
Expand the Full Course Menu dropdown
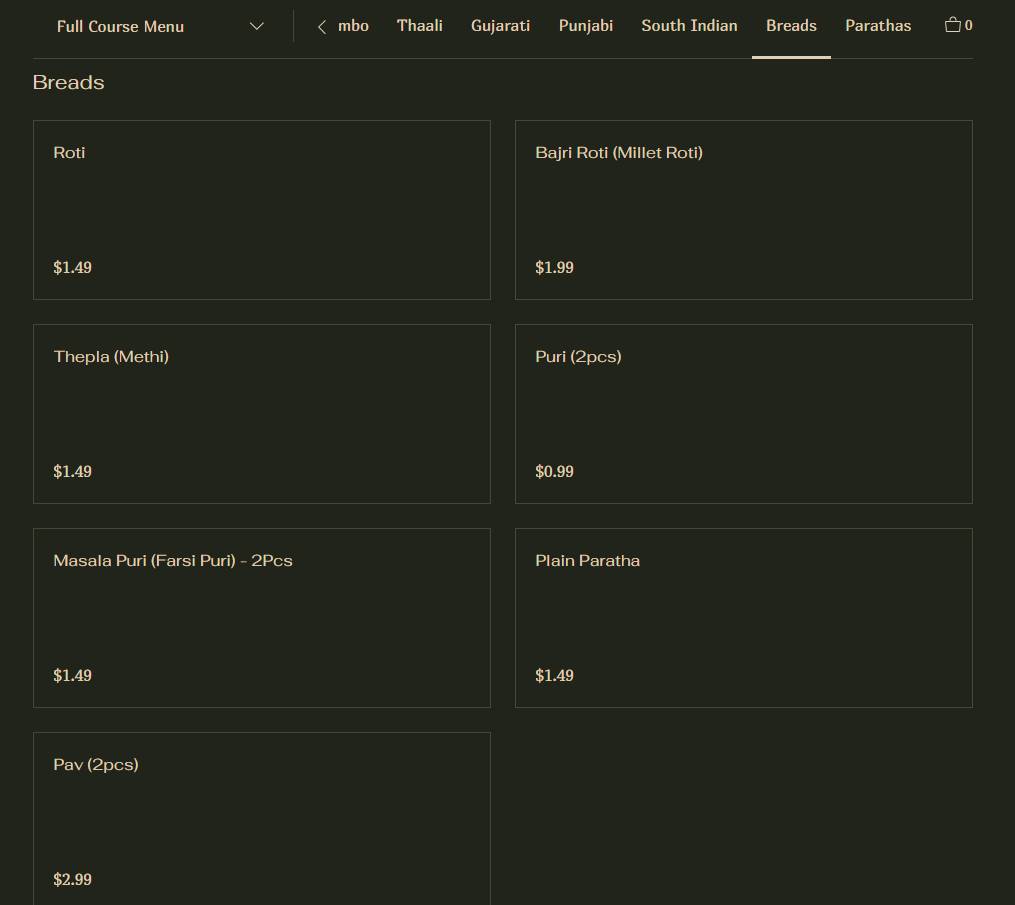pyautogui.click(x=161, y=27)
